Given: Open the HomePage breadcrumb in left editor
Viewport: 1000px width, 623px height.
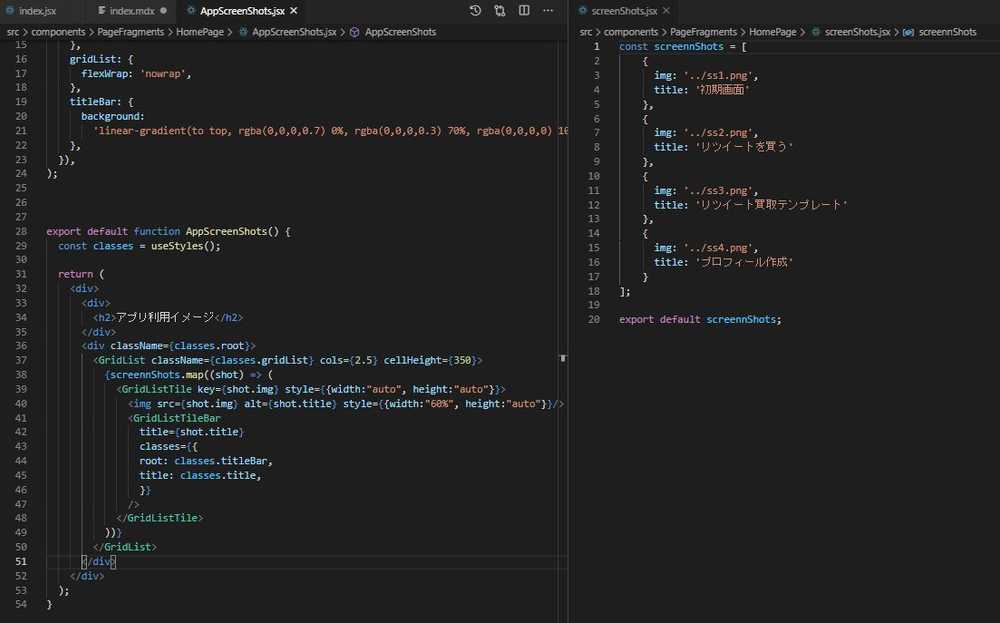Looking at the screenshot, I should click(200, 32).
